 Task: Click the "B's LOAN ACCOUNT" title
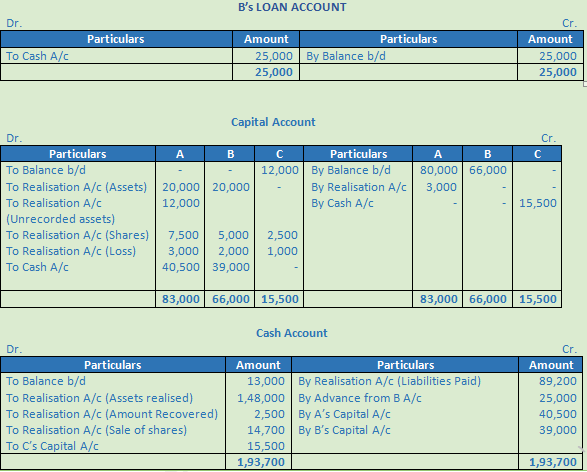click(x=292, y=7)
